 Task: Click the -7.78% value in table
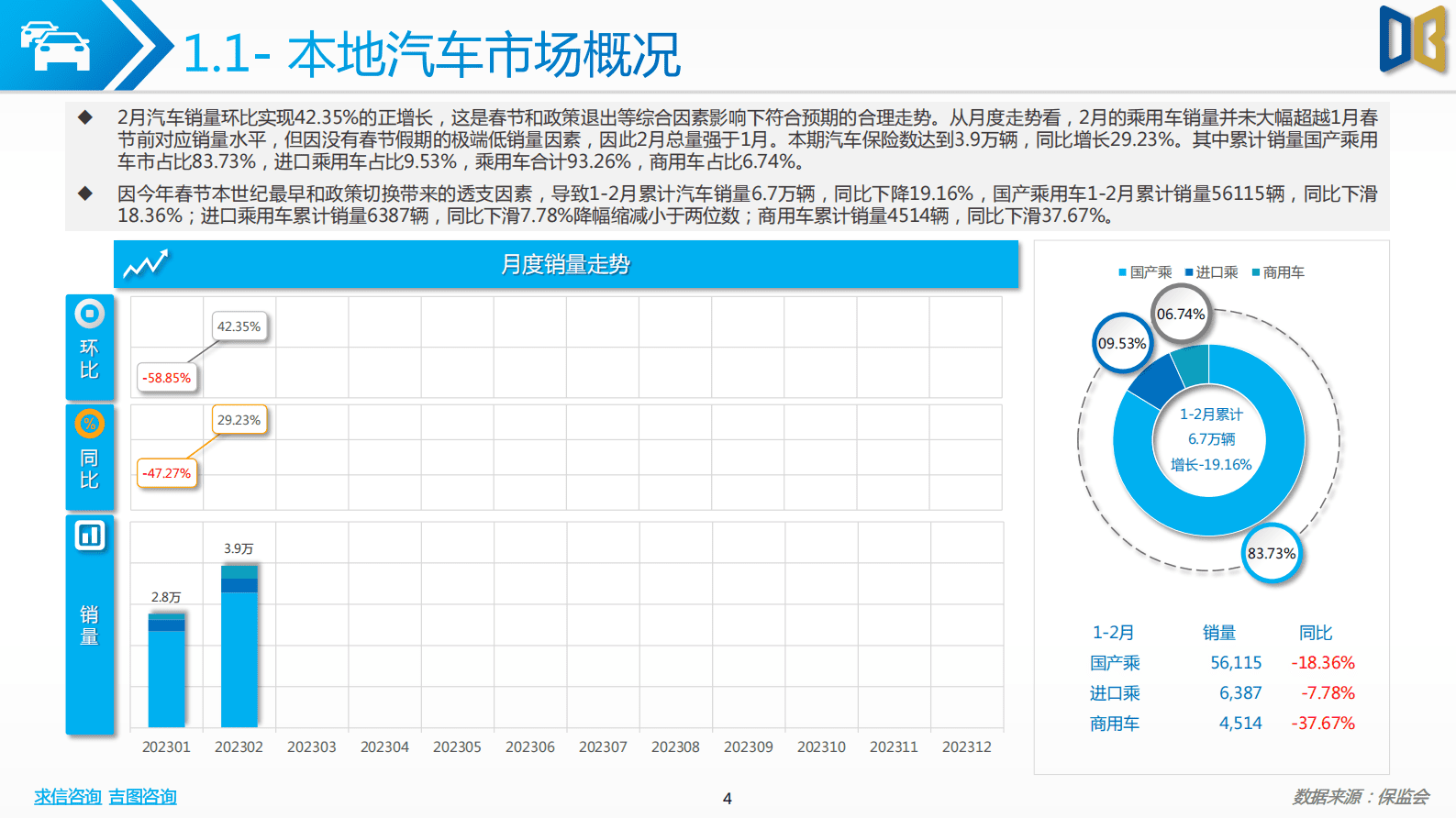pyautogui.click(x=1328, y=693)
